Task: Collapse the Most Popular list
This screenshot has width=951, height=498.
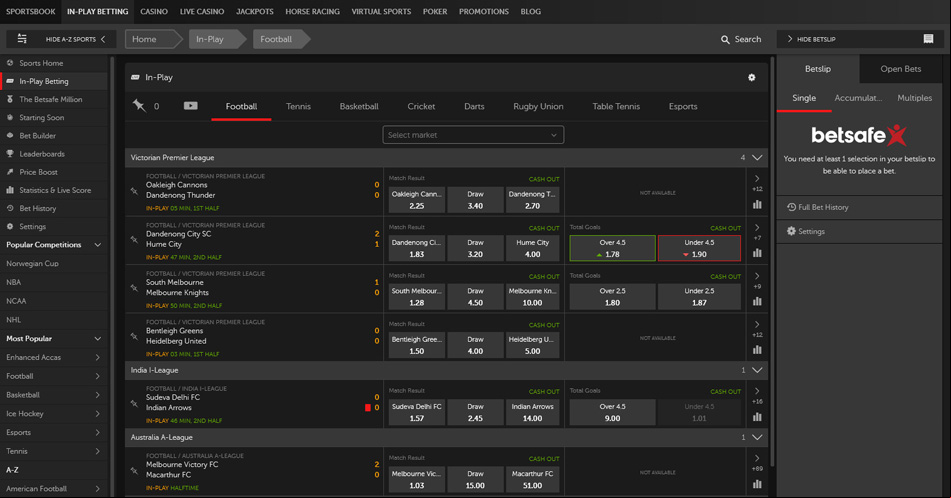Action: tap(98, 339)
